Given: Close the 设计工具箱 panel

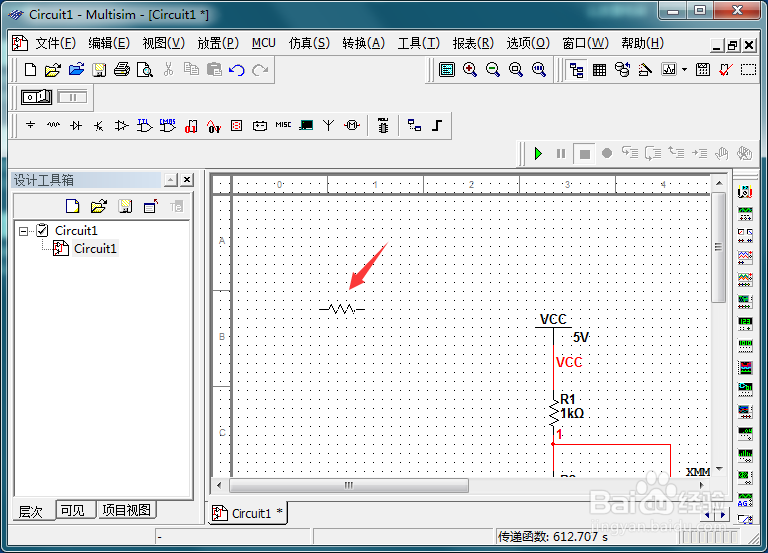Looking at the screenshot, I should pyautogui.click(x=187, y=180).
